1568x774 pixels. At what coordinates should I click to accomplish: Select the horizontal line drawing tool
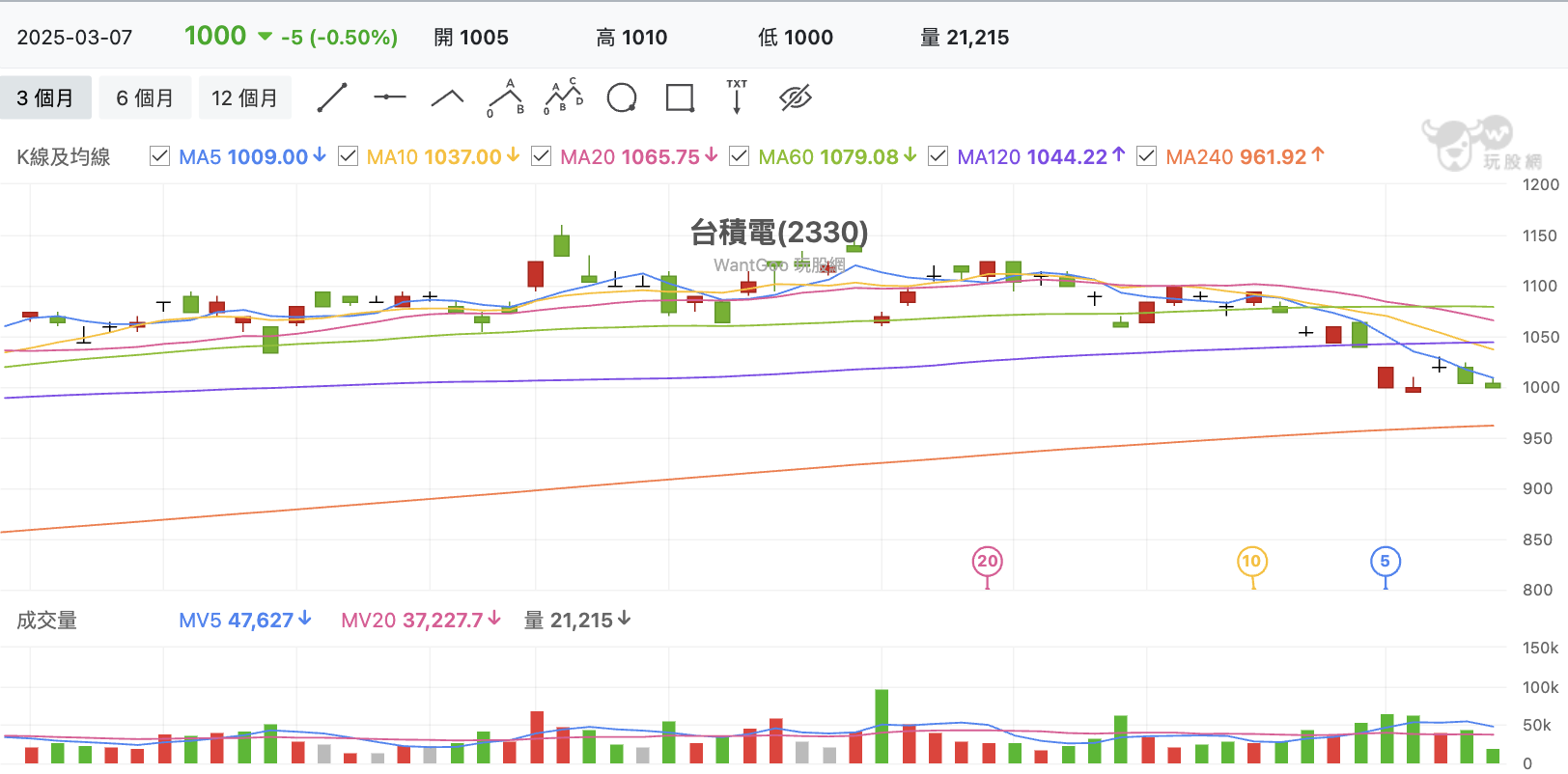pos(390,97)
